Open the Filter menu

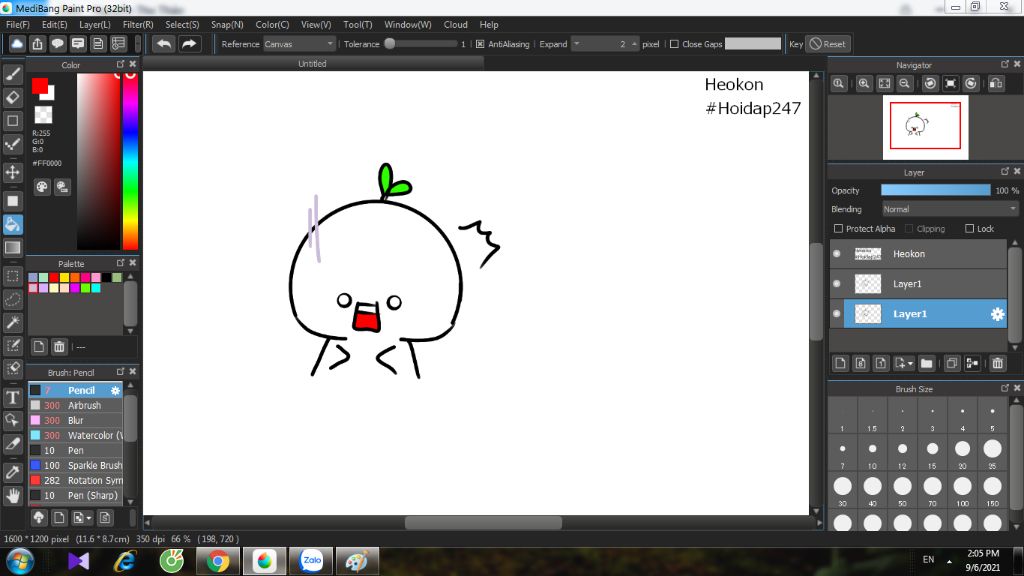click(138, 25)
